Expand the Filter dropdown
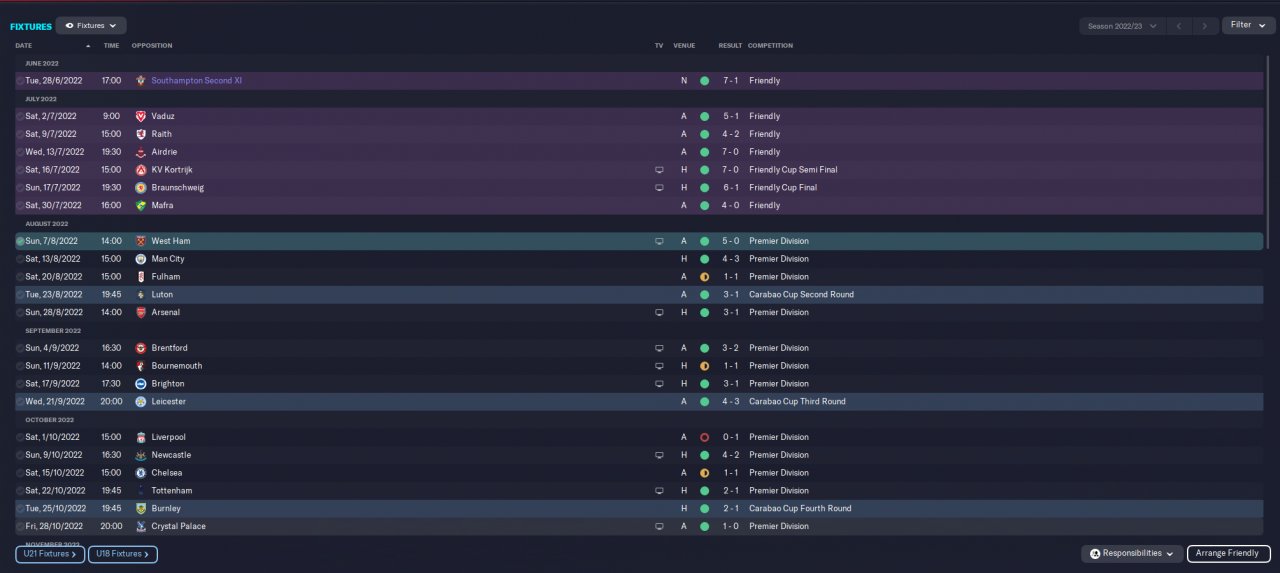Image resolution: width=1280 pixels, height=573 pixels. pyautogui.click(x=1247, y=25)
